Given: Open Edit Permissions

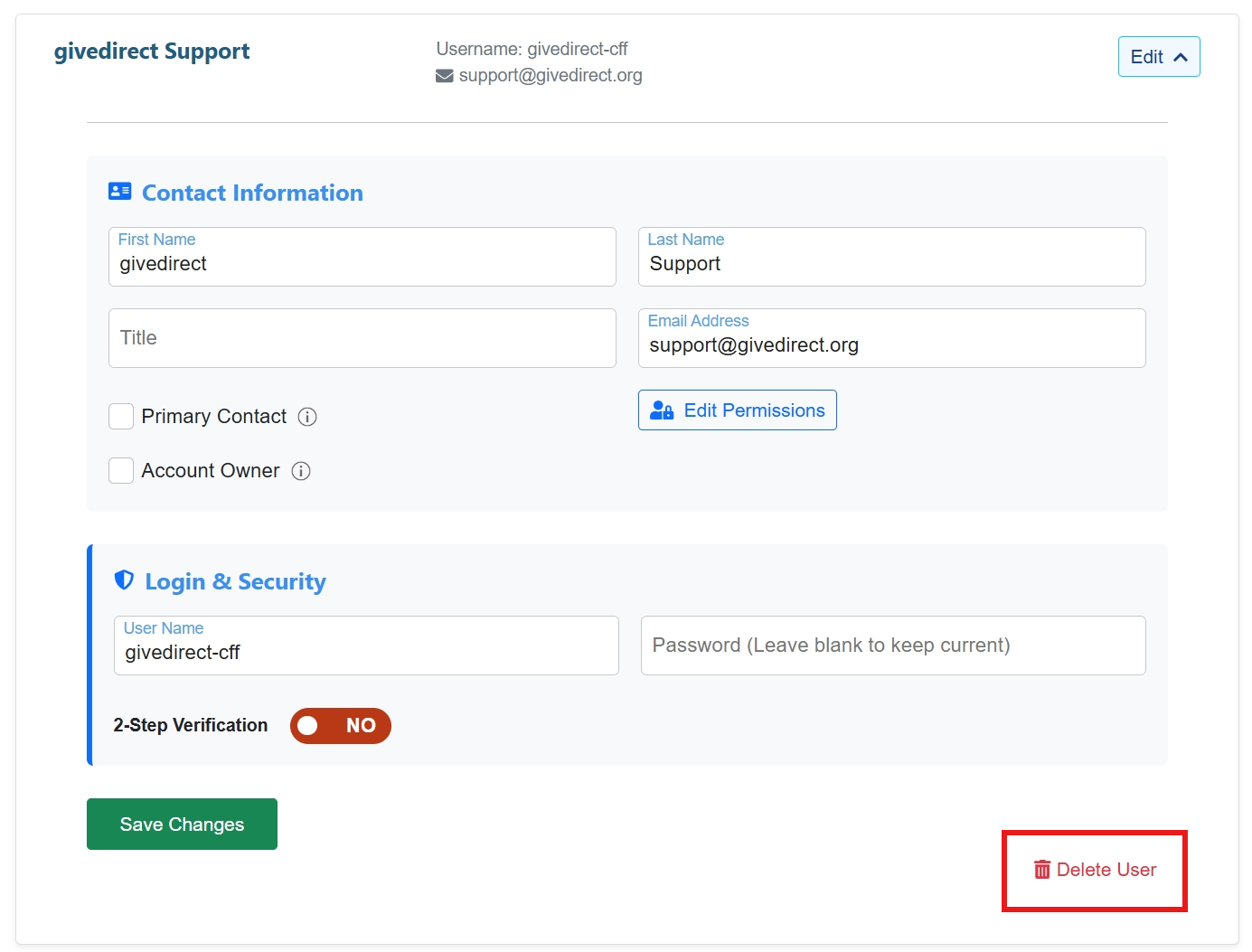Looking at the screenshot, I should (738, 410).
